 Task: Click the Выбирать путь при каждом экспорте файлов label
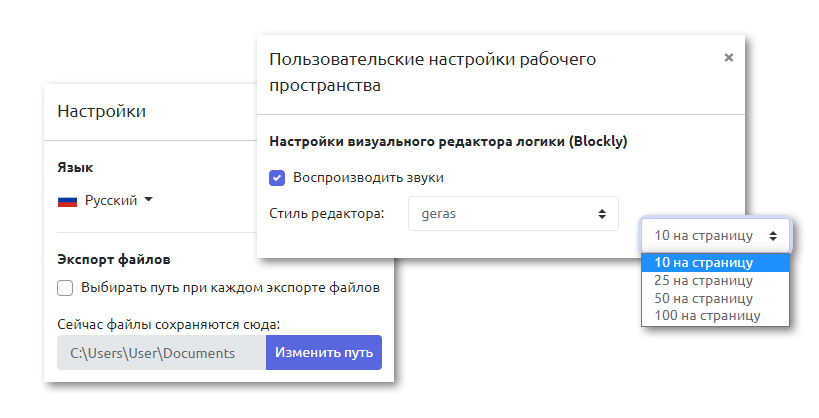point(231,288)
